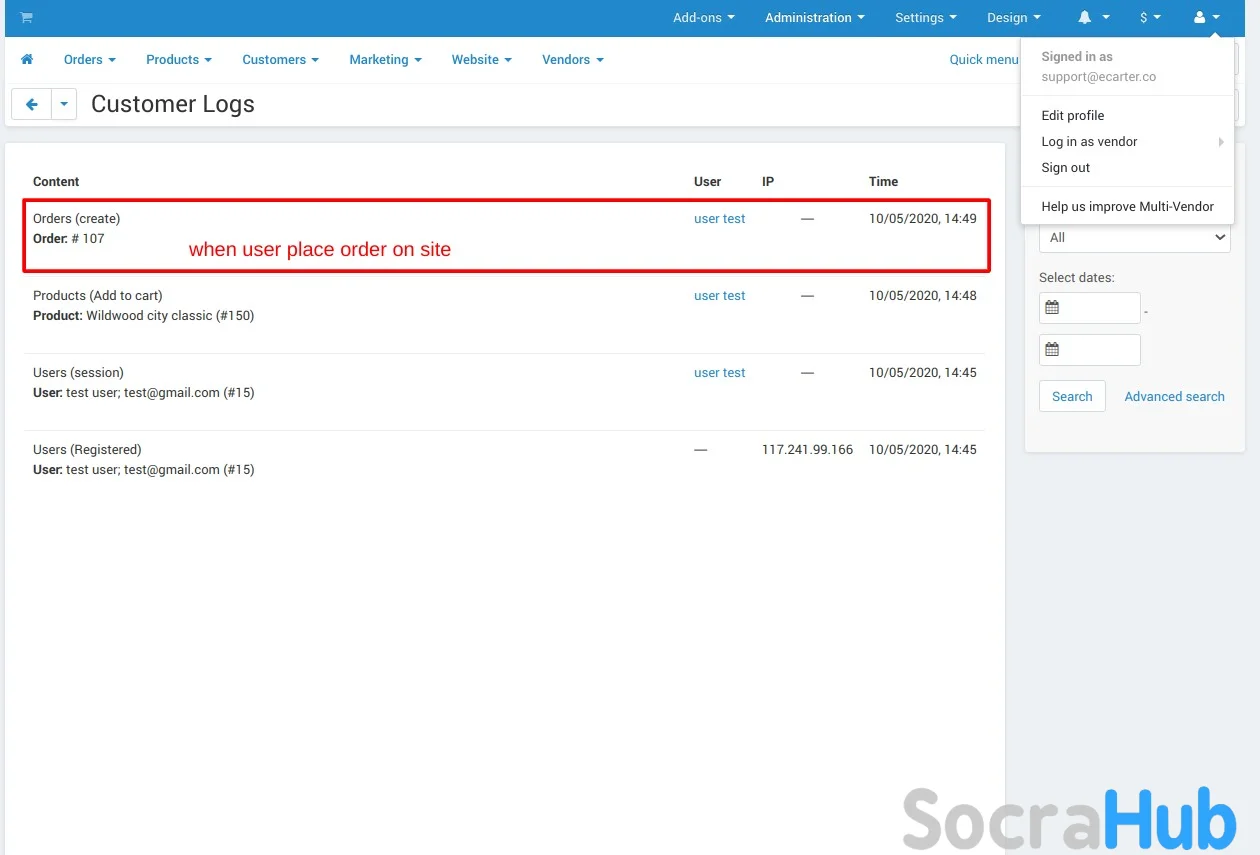Expand the Log in as vendor submenu

point(1089,142)
